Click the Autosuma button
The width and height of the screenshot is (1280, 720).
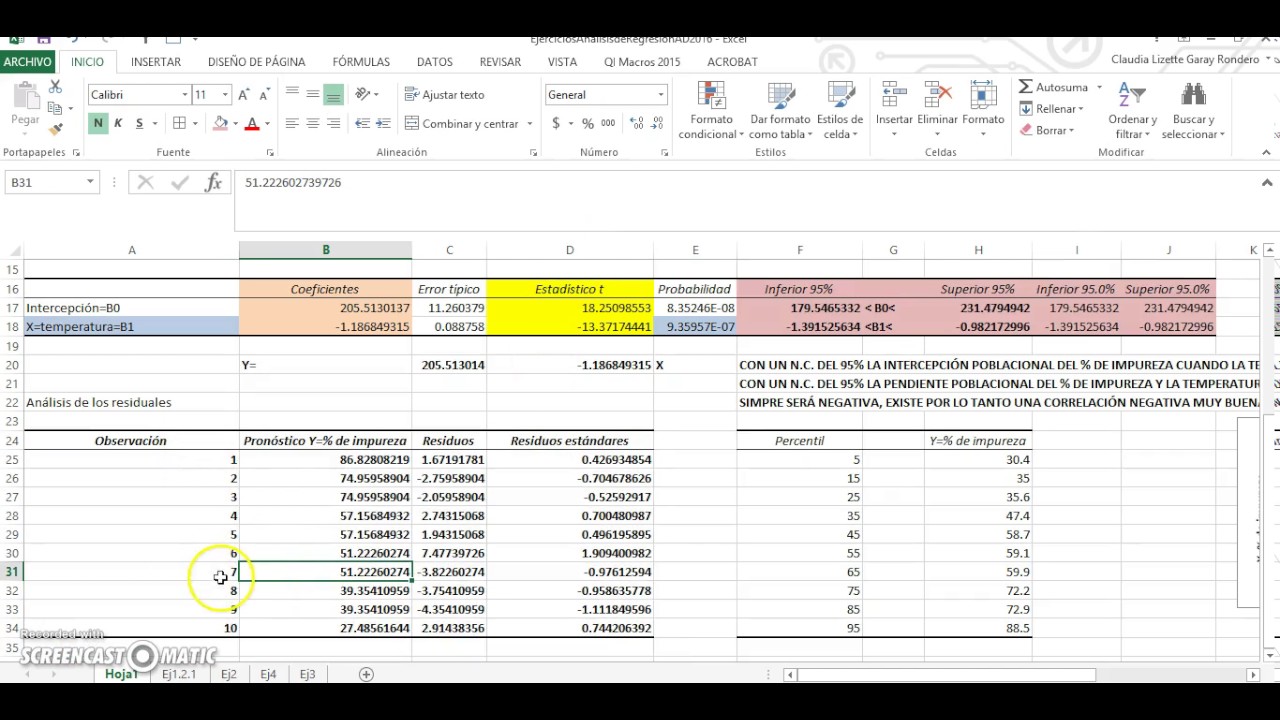click(x=1053, y=87)
